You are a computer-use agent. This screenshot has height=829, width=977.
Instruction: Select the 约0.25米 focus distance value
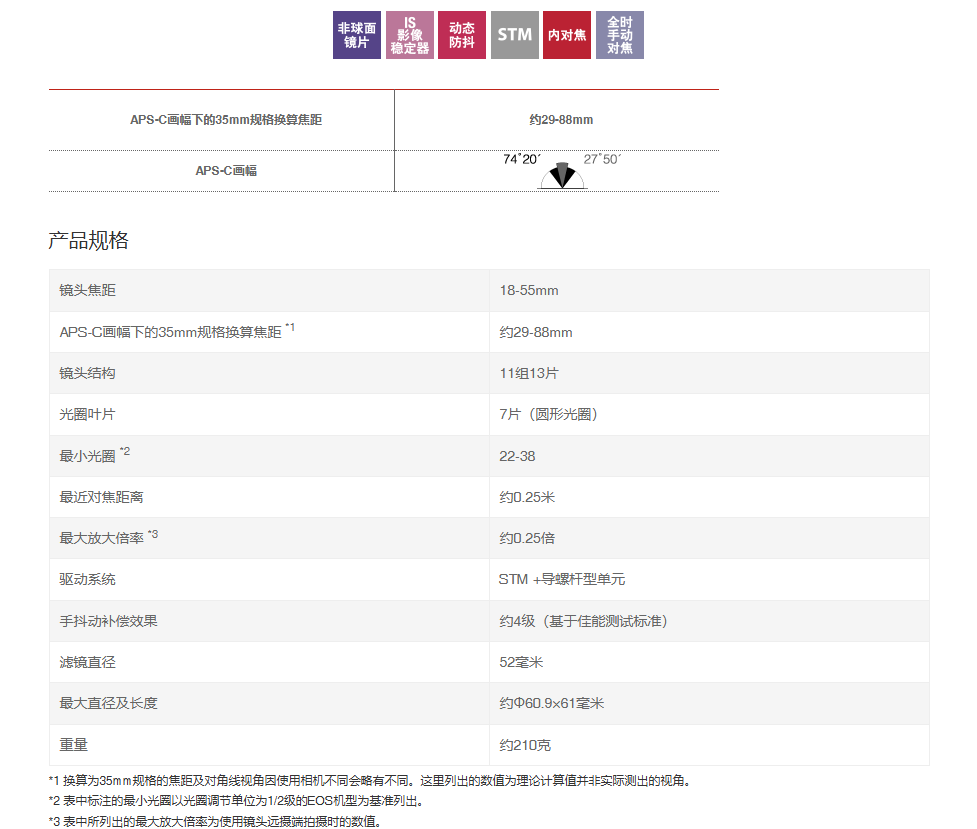pyautogui.click(x=527, y=497)
